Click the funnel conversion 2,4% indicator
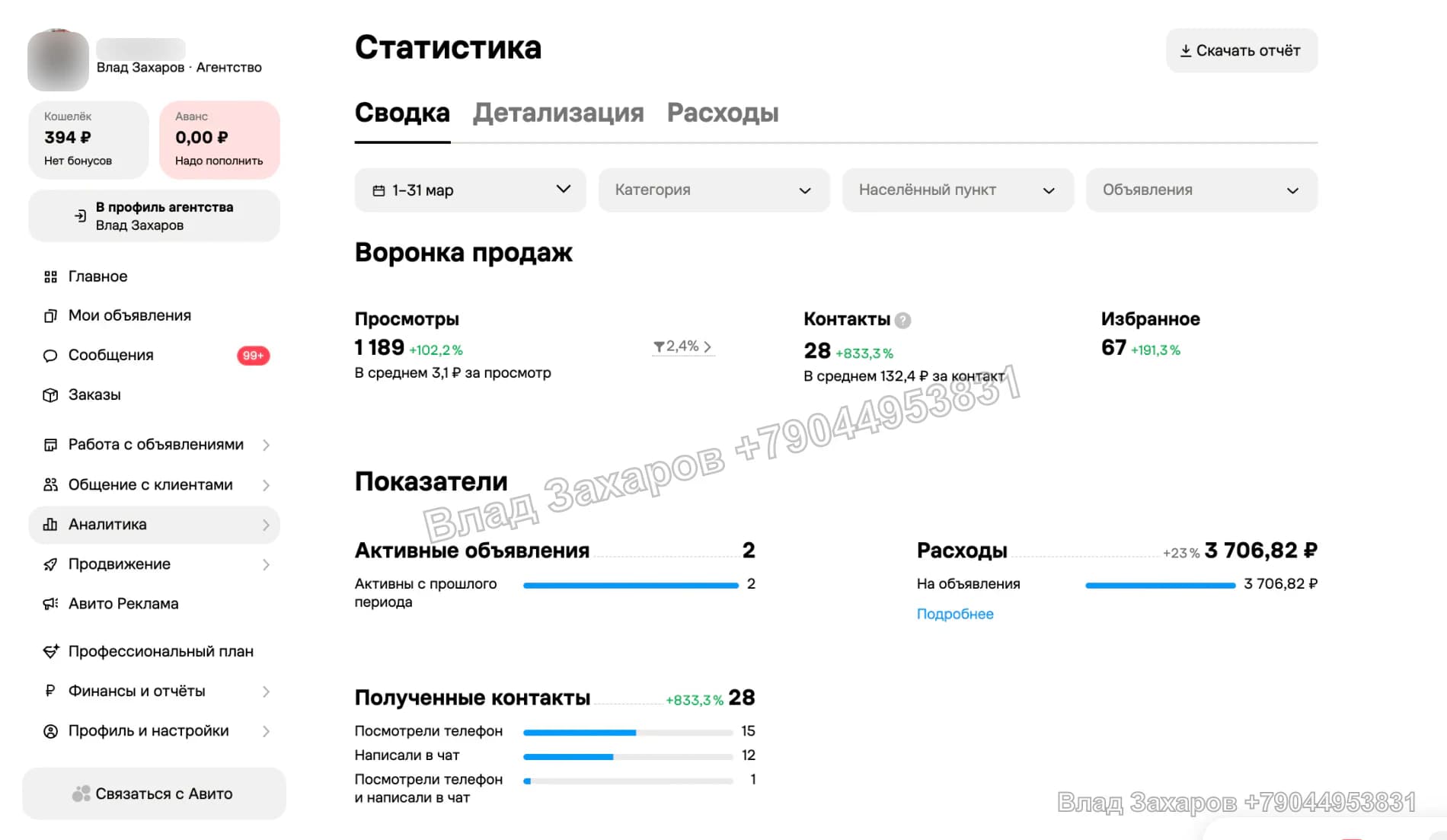Screen dimensions: 1447x840 point(683,347)
